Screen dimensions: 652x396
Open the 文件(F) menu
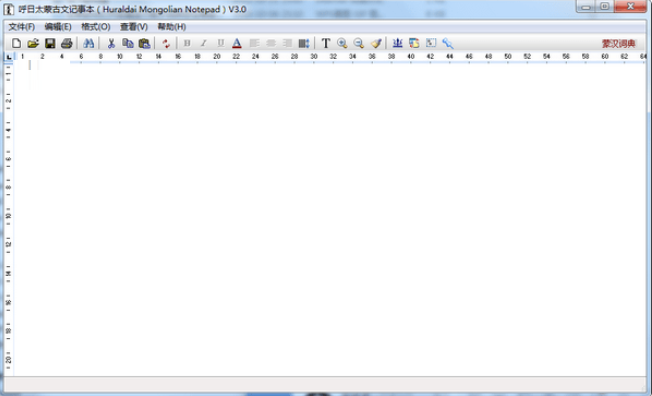point(22,27)
